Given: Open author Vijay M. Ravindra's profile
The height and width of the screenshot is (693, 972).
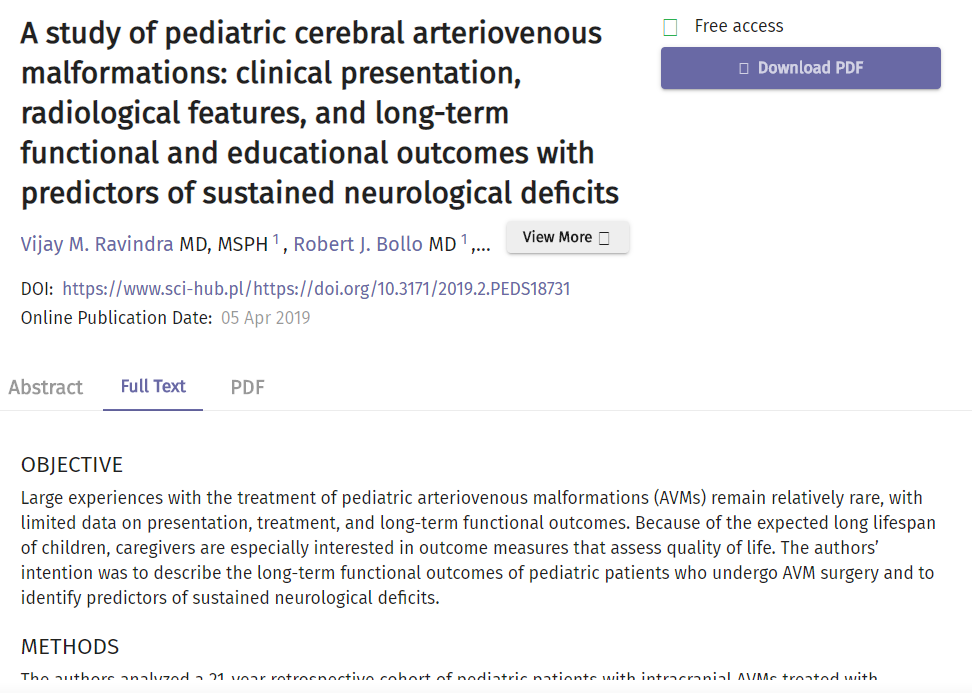Looking at the screenshot, I should (x=97, y=244).
